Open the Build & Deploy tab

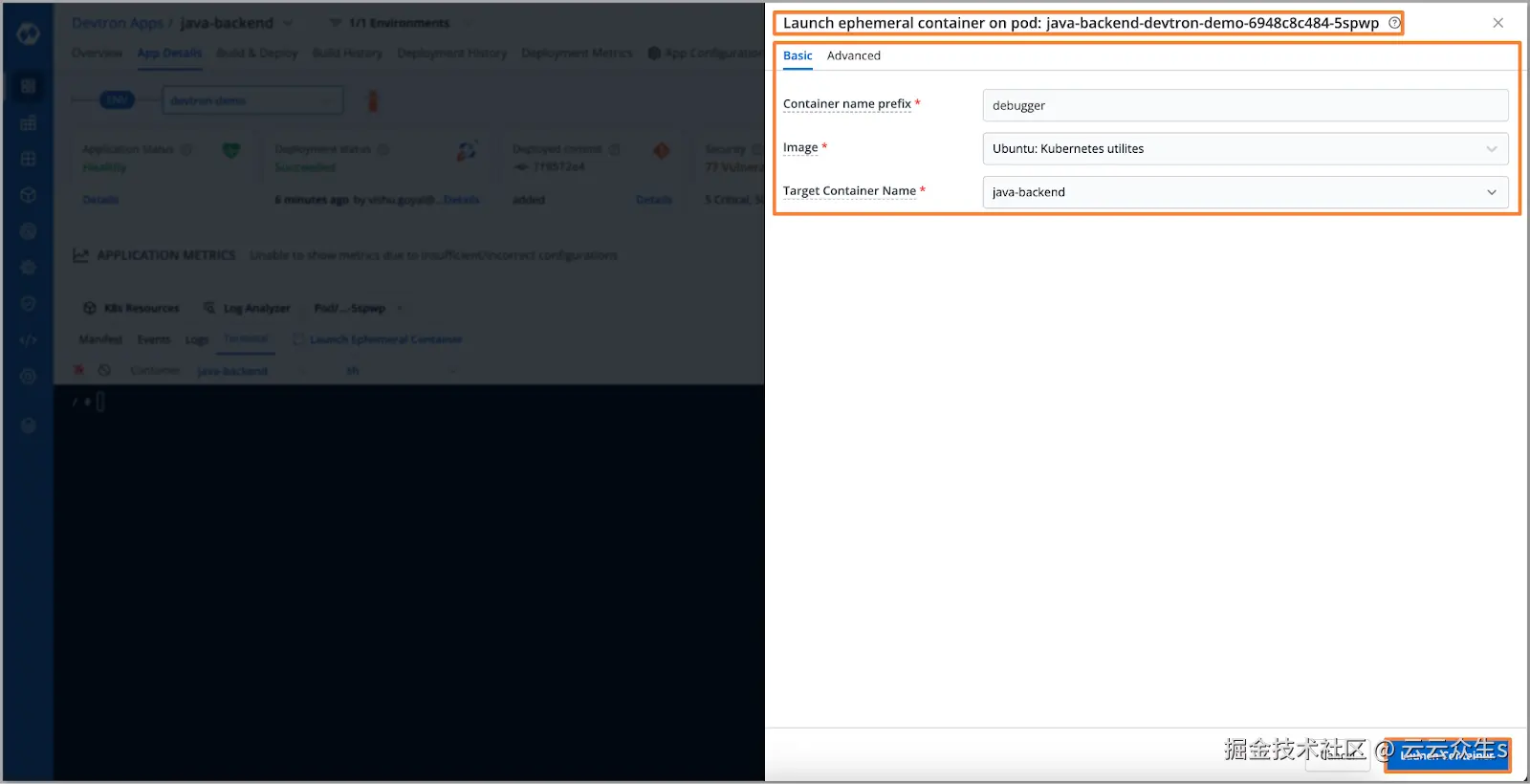coord(256,53)
